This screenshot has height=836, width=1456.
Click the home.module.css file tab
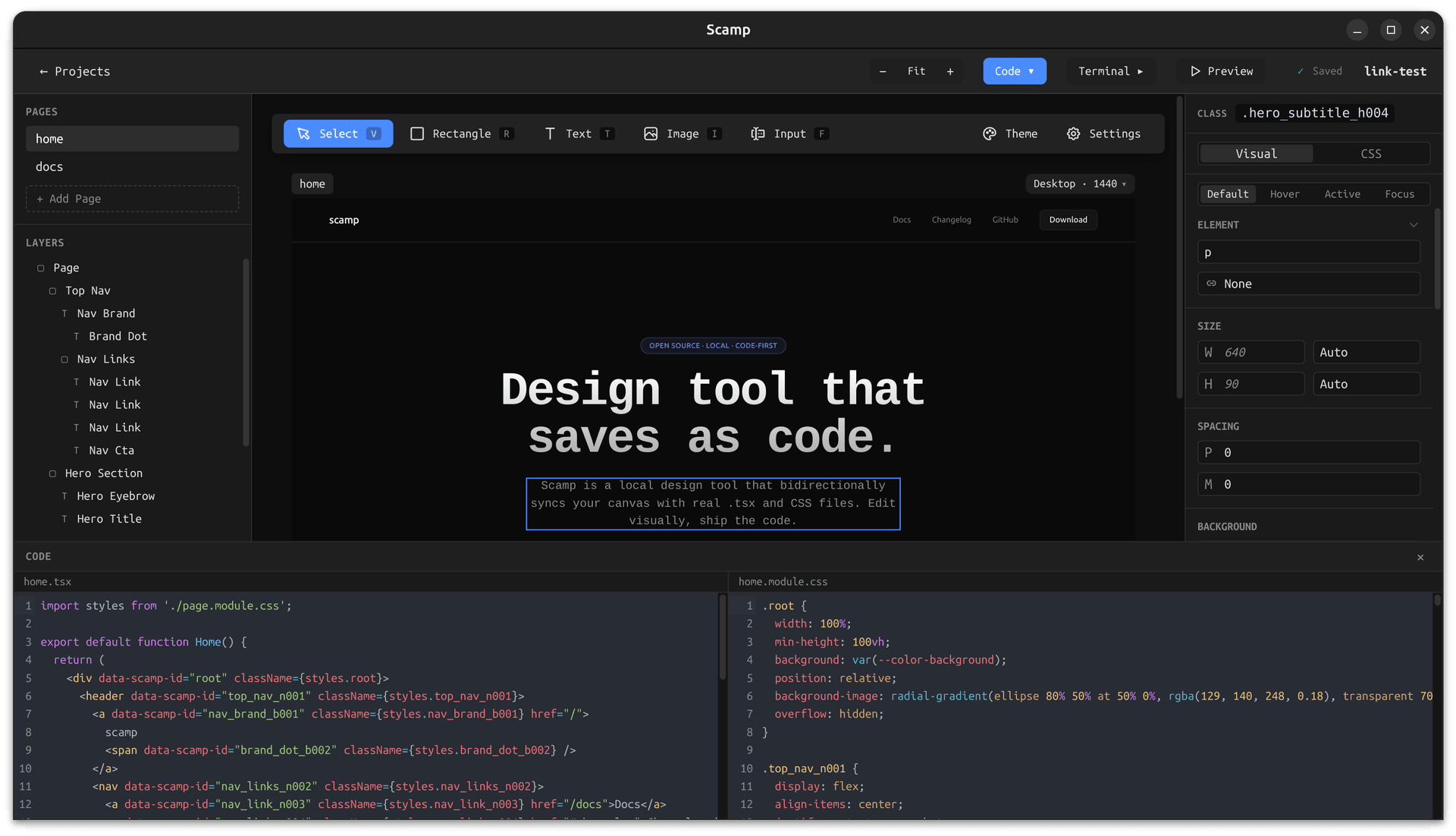click(783, 582)
